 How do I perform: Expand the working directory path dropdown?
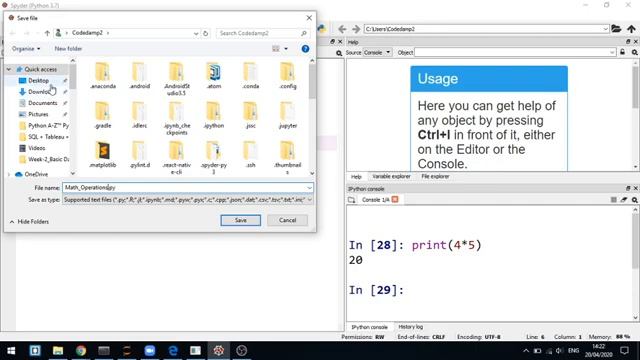click(605, 29)
